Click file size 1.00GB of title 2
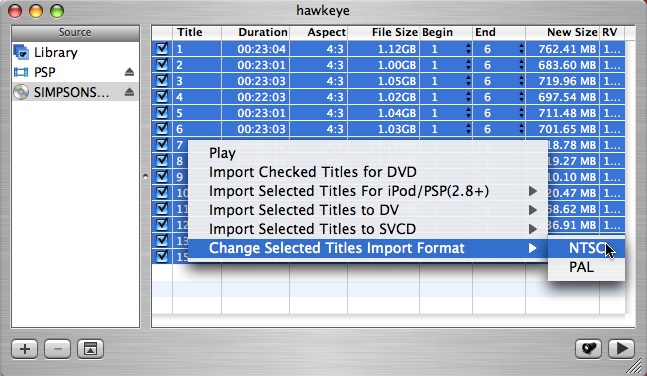 (397, 65)
